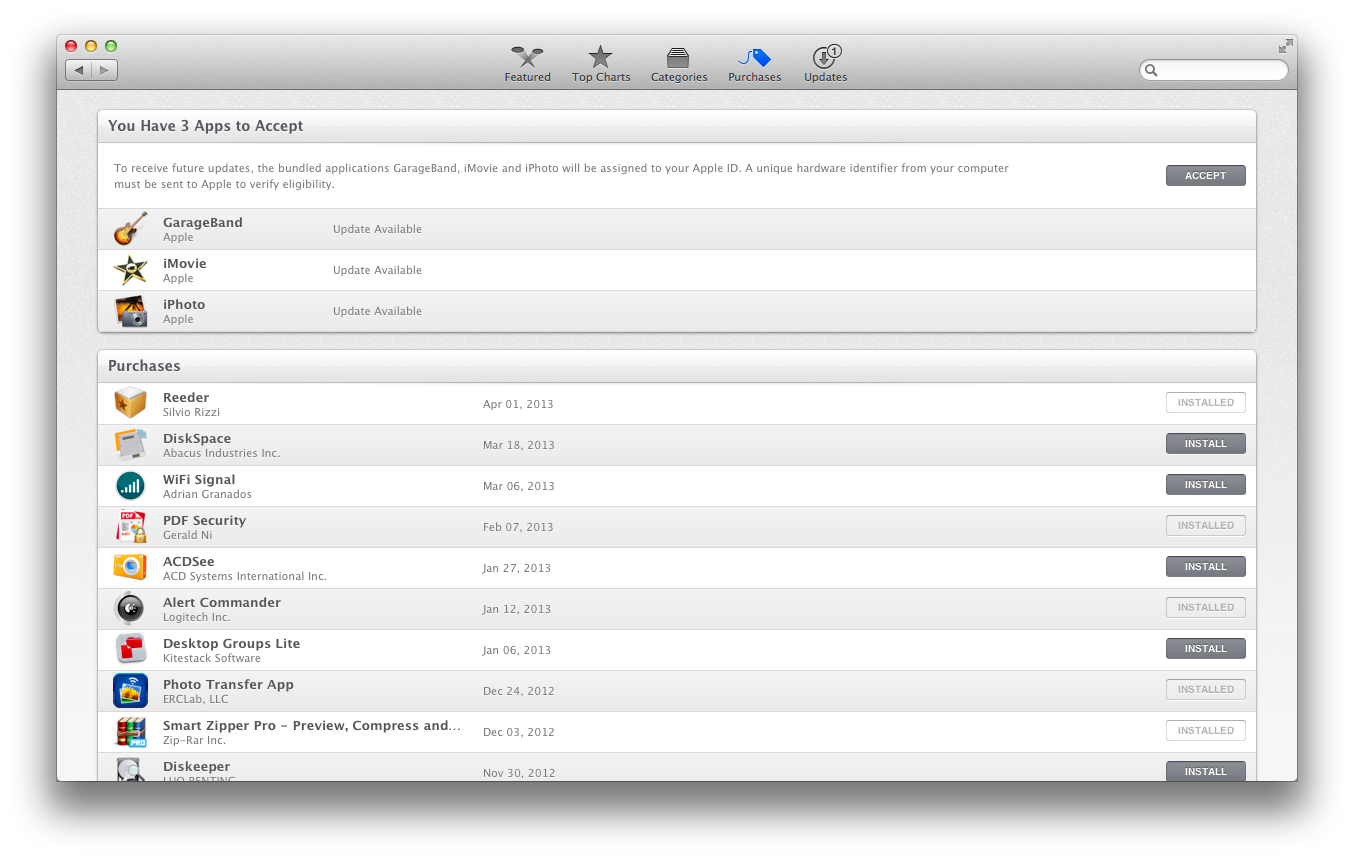Click the Dec 24, 2012 purchase date
The width and height of the screenshot is (1354, 860).
coord(519,691)
